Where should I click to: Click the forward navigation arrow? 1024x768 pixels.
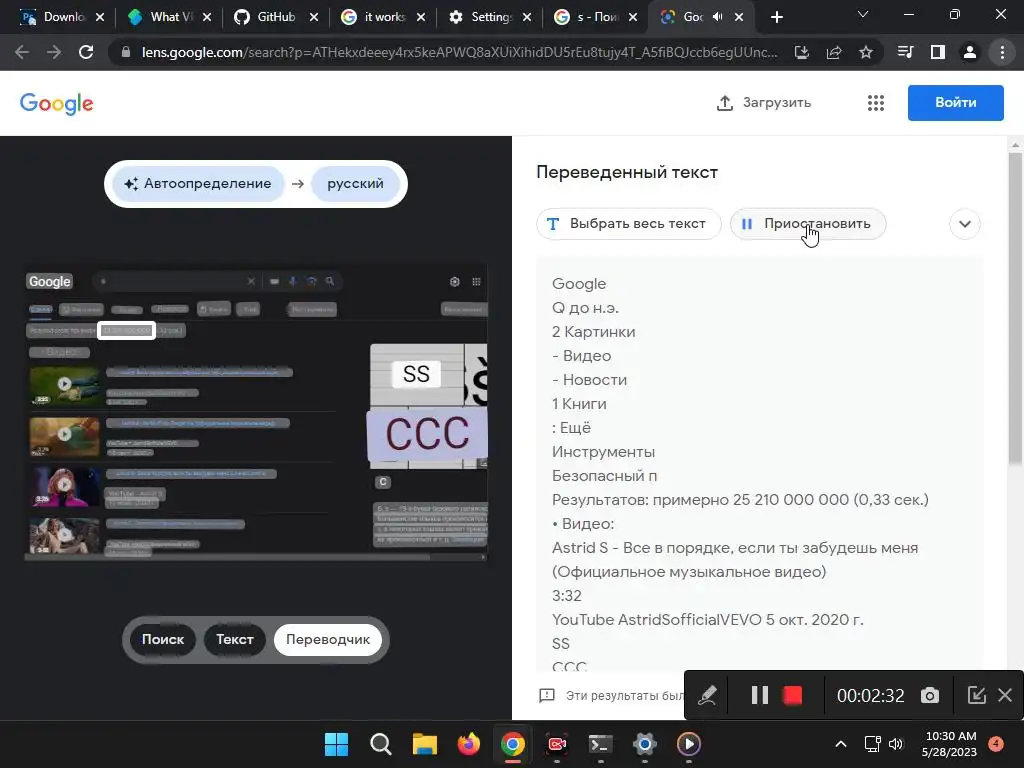(x=54, y=52)
